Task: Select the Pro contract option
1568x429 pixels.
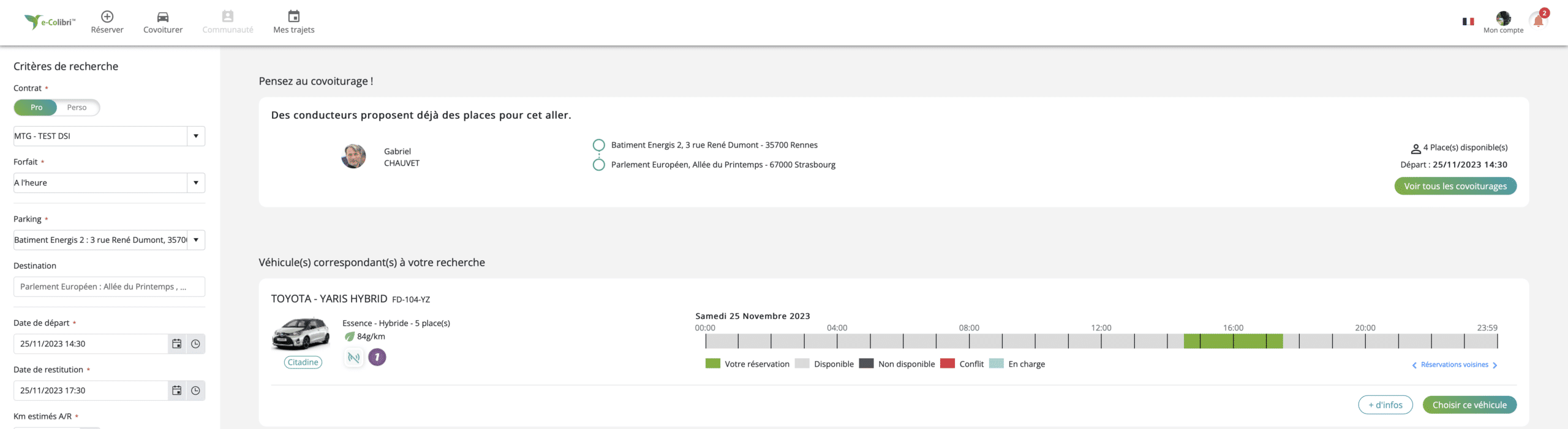Action: [x=36, y=108]
